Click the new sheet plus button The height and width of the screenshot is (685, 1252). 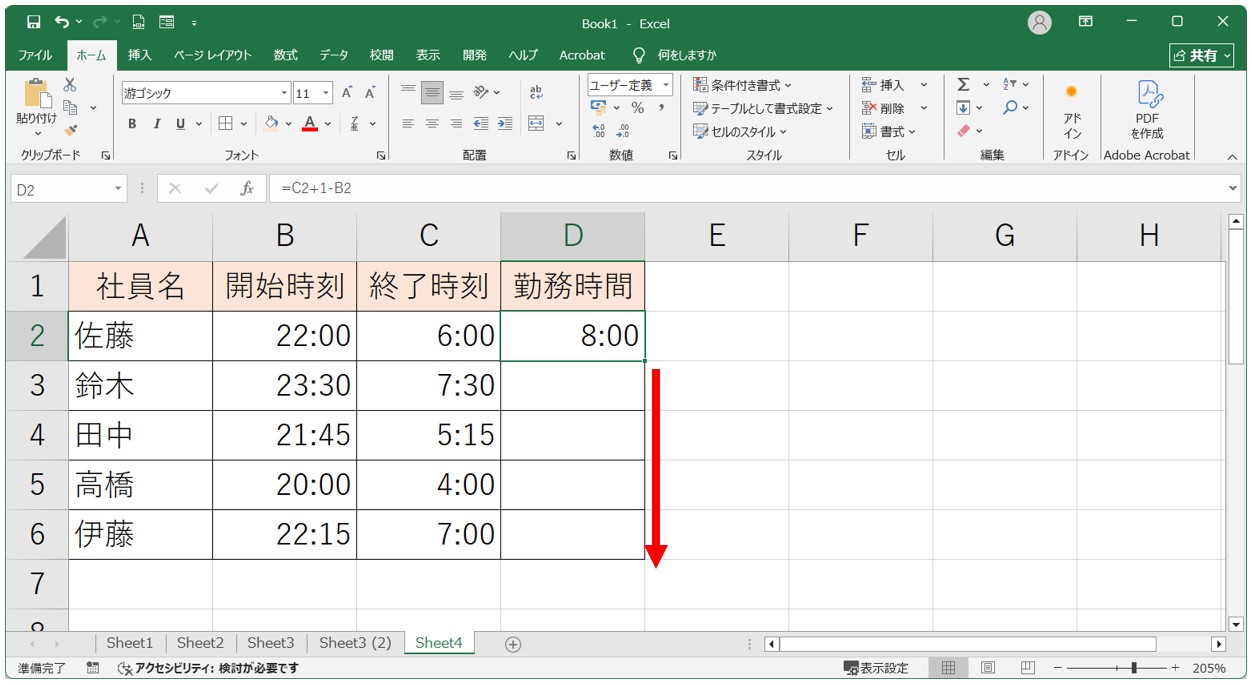tap(513, 644)
